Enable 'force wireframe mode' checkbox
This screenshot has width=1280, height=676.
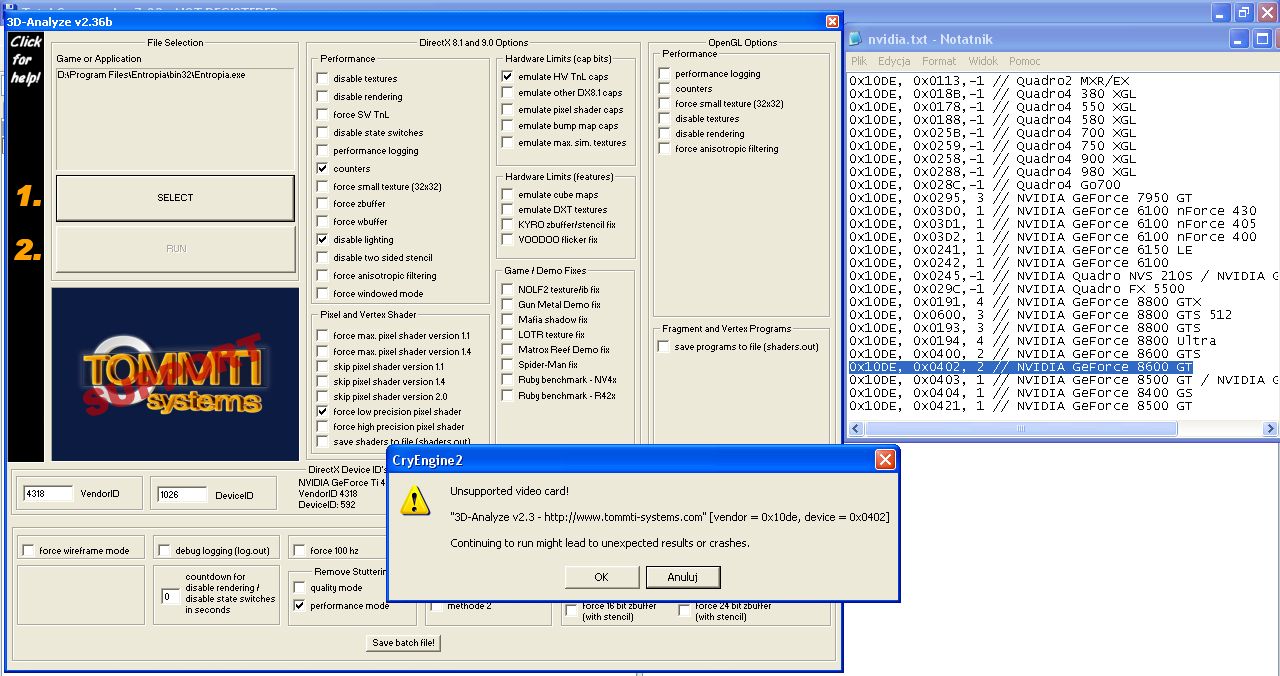tap(28, 551)
